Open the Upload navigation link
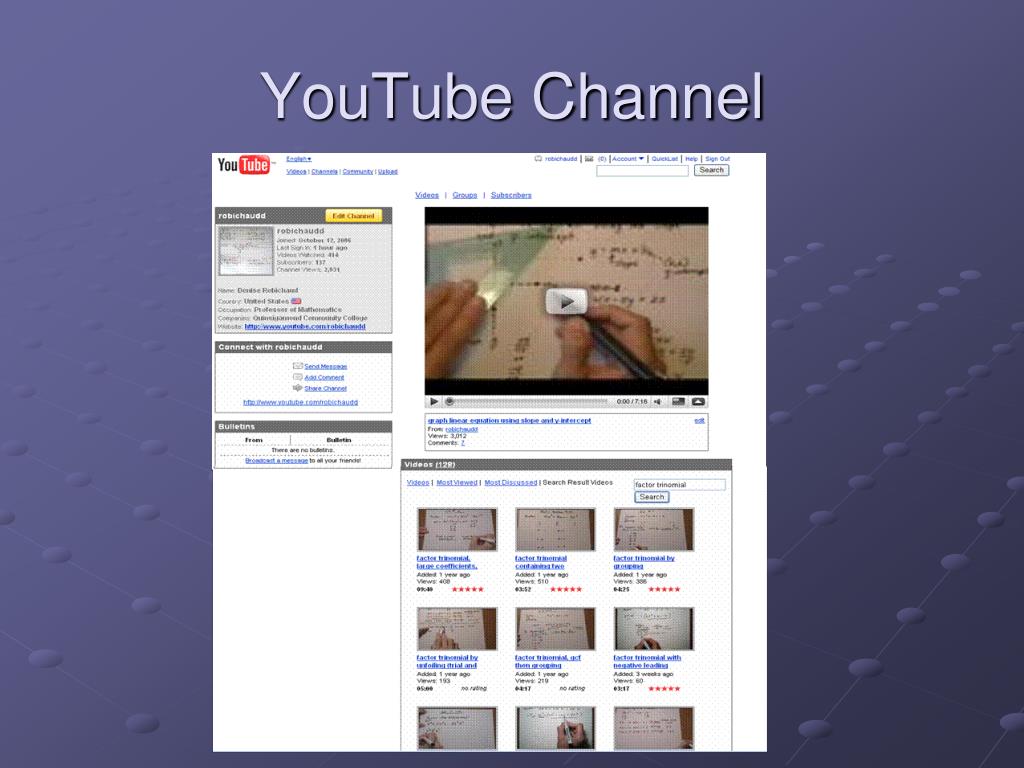Image resolution: width=1024 pixels, height=768 pixels. (388, 172)
